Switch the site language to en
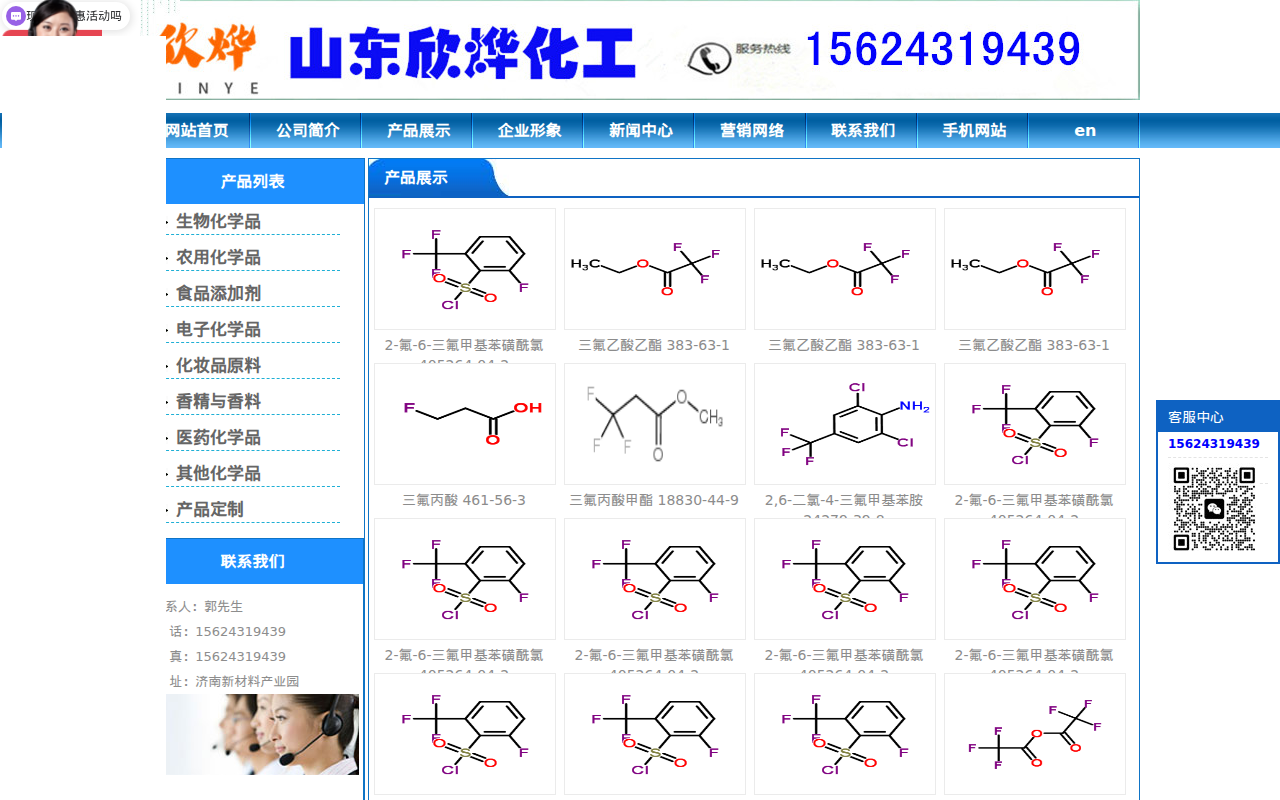Screen dimensions: 1280x800 [1084, 130]
